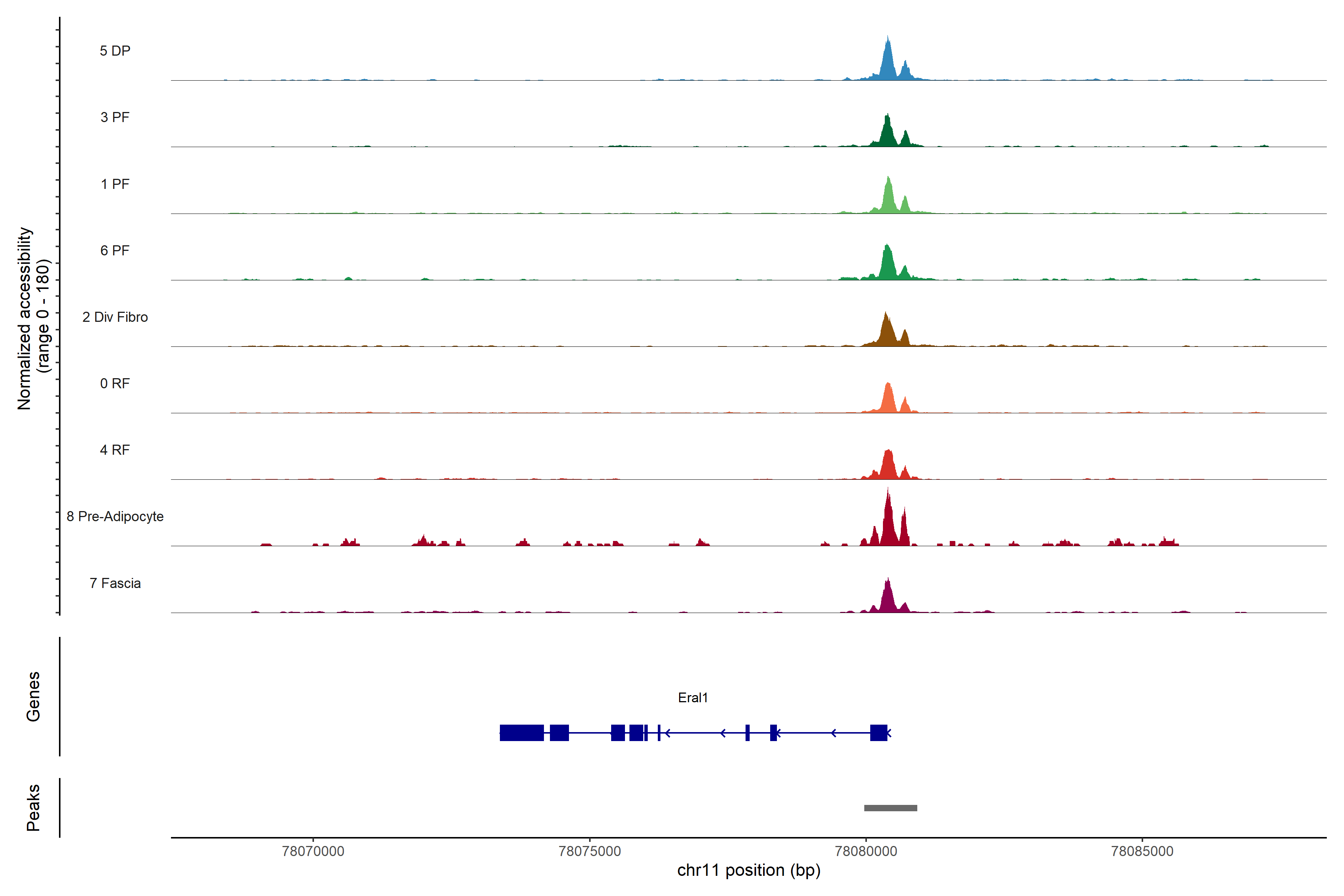Click the largest Eral1 exon block
Viewport: 1344px width, 896px height.
(521, 732)
